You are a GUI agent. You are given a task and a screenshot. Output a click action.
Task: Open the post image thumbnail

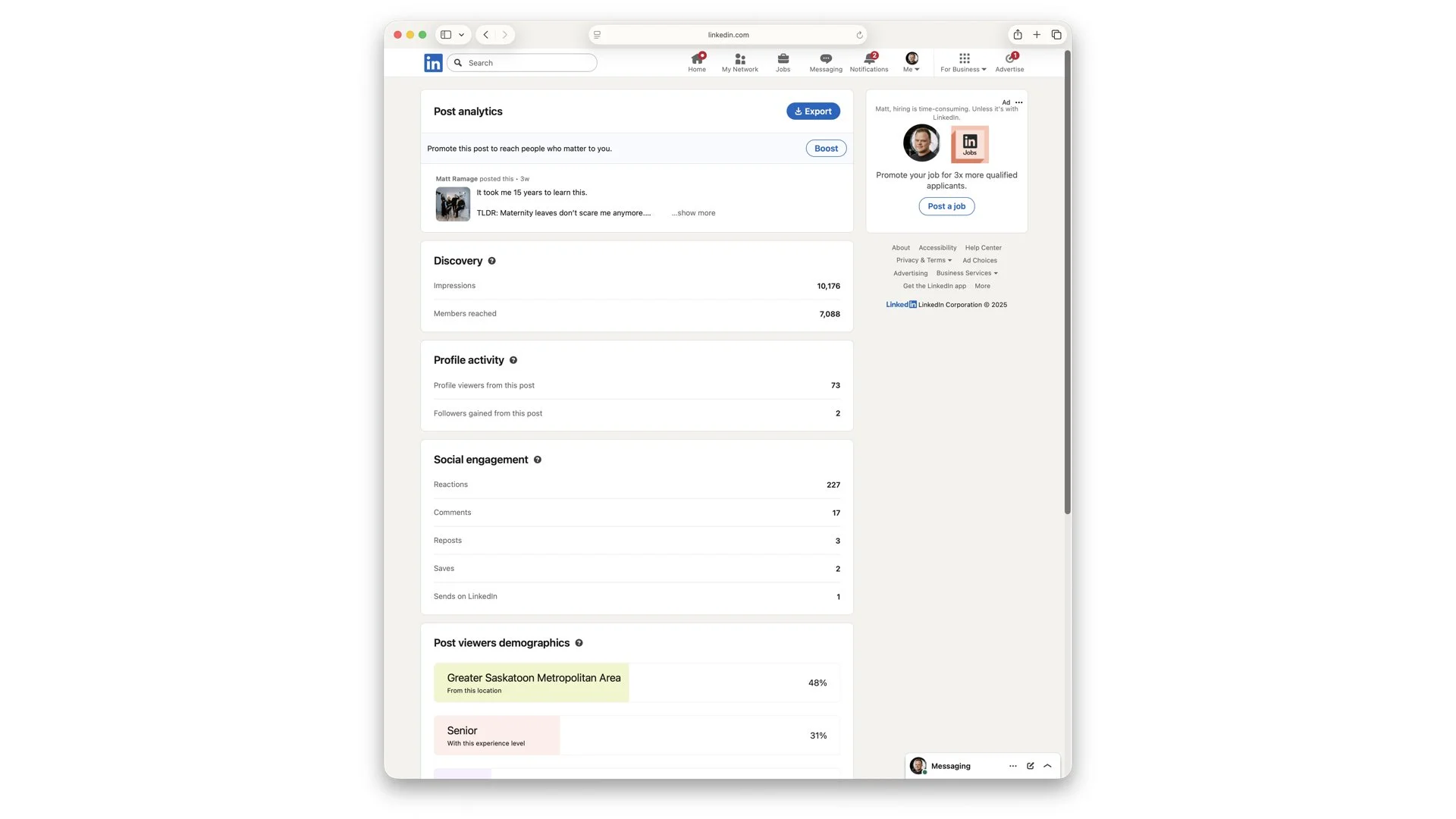click(x=453, y=204)
